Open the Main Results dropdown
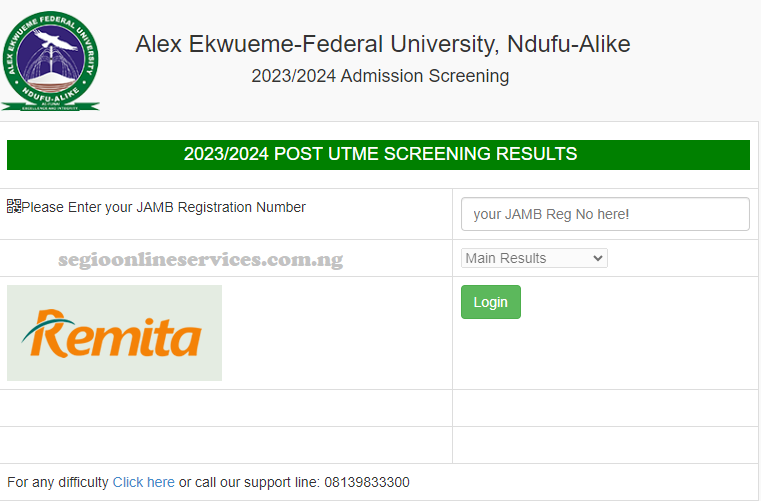 (534, 258)
